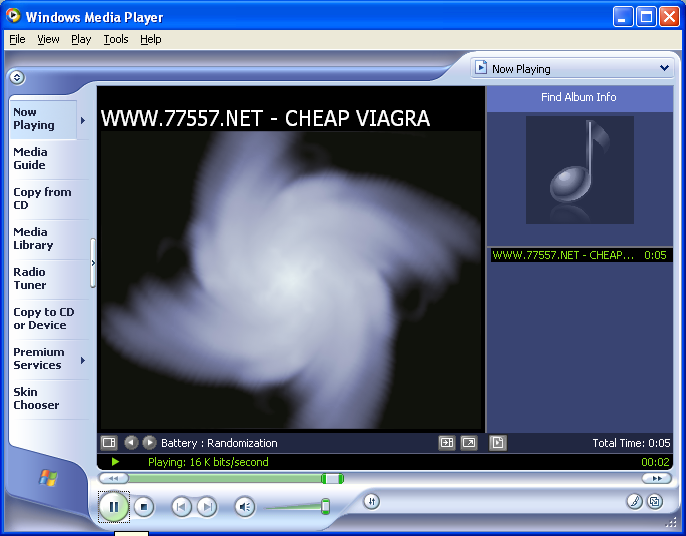Screen dimensions: 686x536
Task: Open the Help menu
Action: 151,39
